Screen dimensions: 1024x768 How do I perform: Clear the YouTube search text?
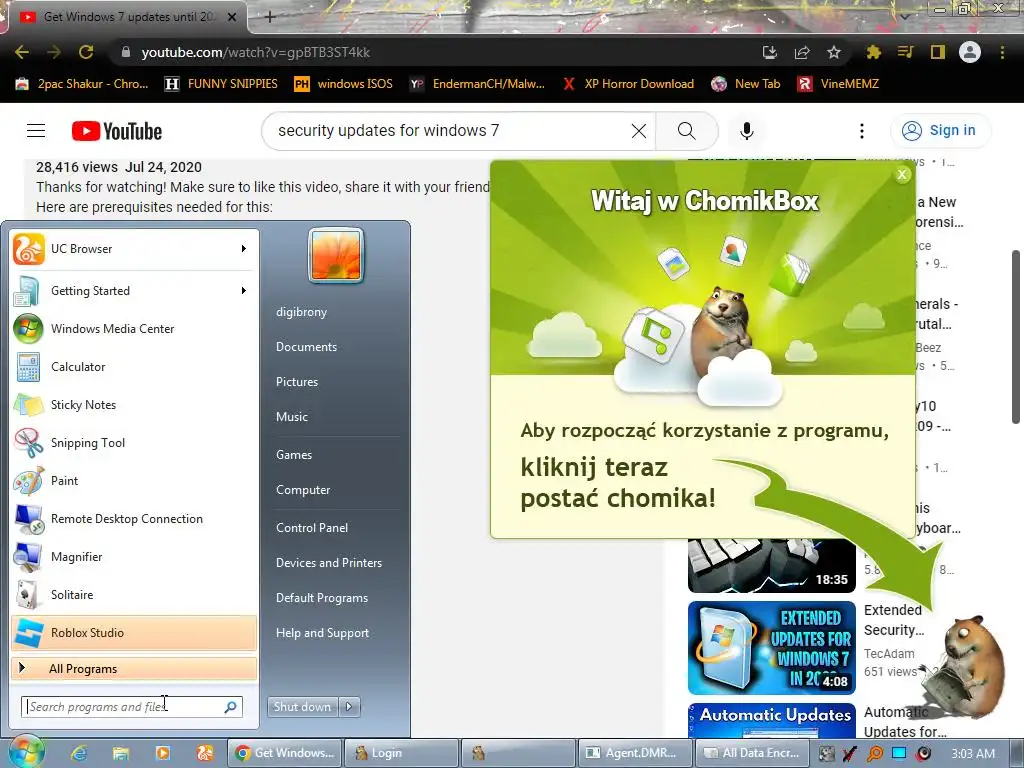point(639,131)
